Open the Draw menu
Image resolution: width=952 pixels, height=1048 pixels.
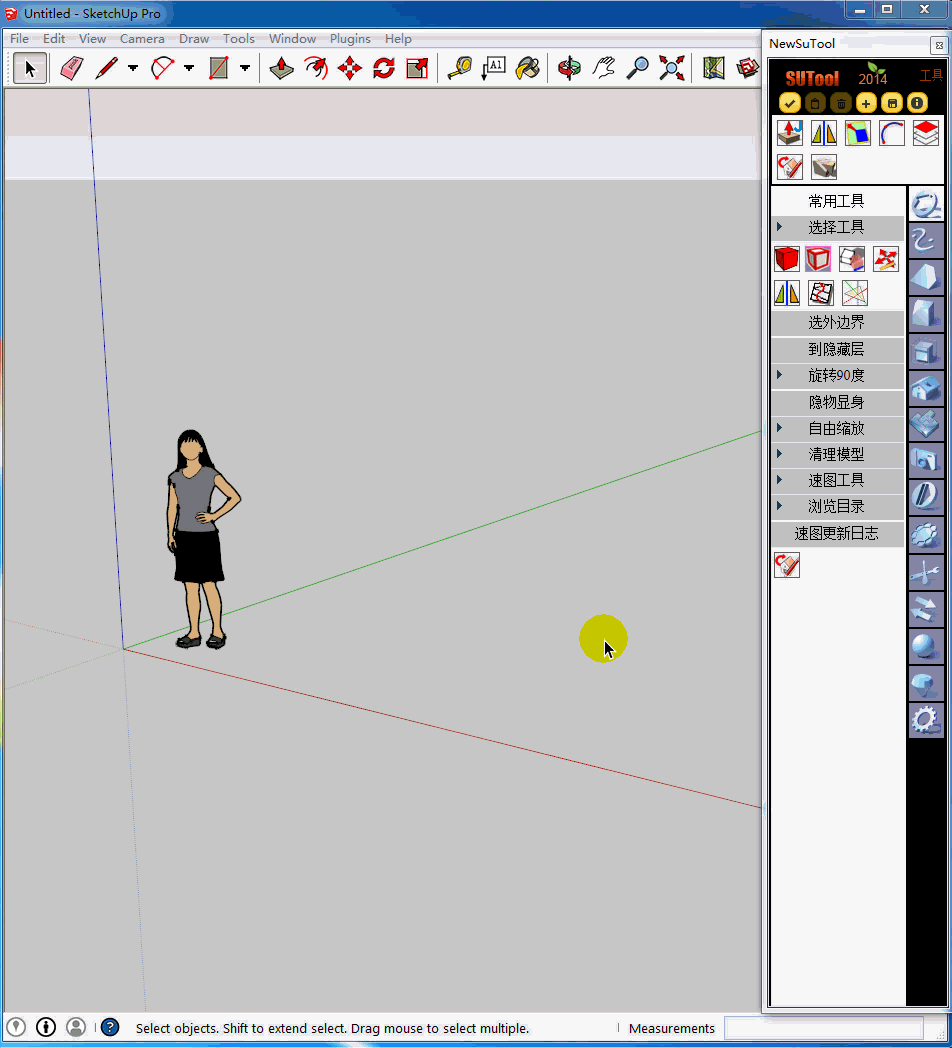pyautogui.click(x=194, y=39)
